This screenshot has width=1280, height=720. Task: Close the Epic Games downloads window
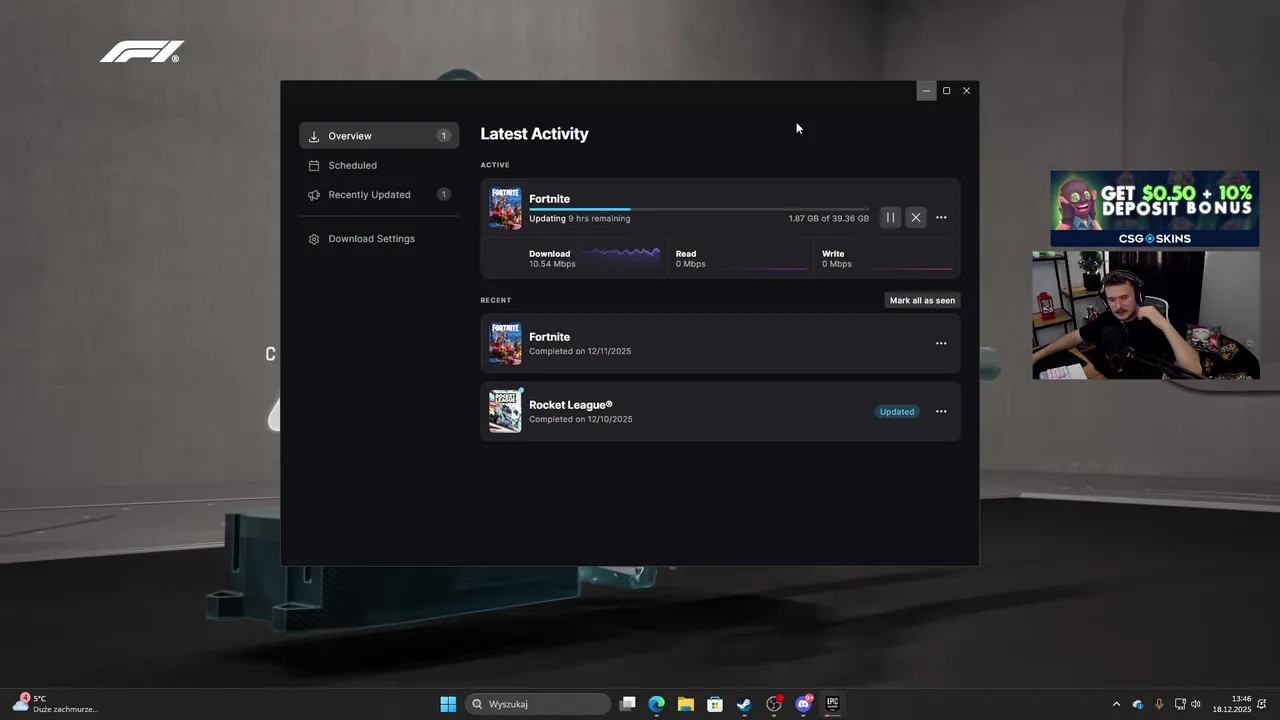[966, 91]
